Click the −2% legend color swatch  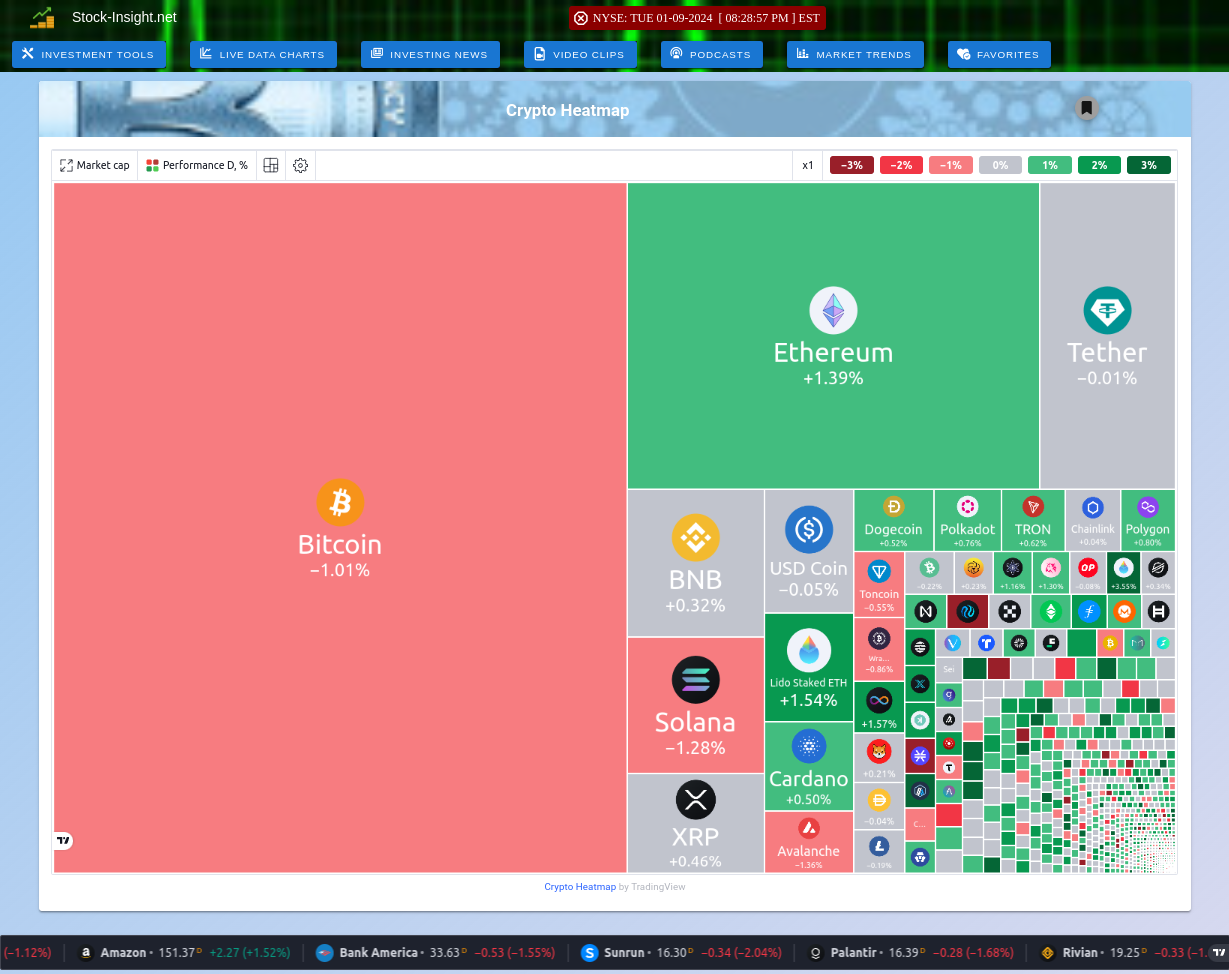coord(901,165)
